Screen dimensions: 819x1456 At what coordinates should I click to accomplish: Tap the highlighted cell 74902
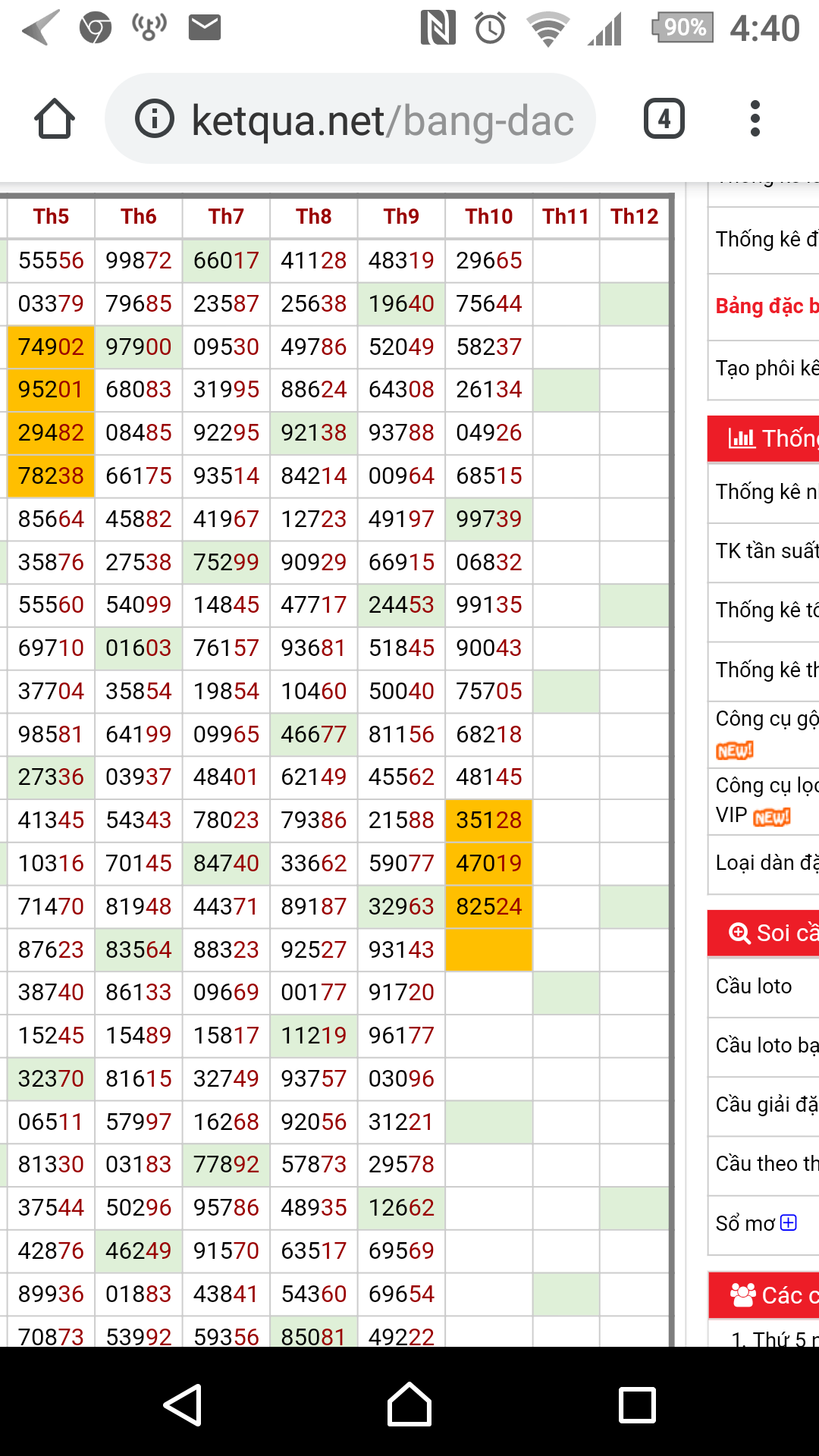coord(51,347)
